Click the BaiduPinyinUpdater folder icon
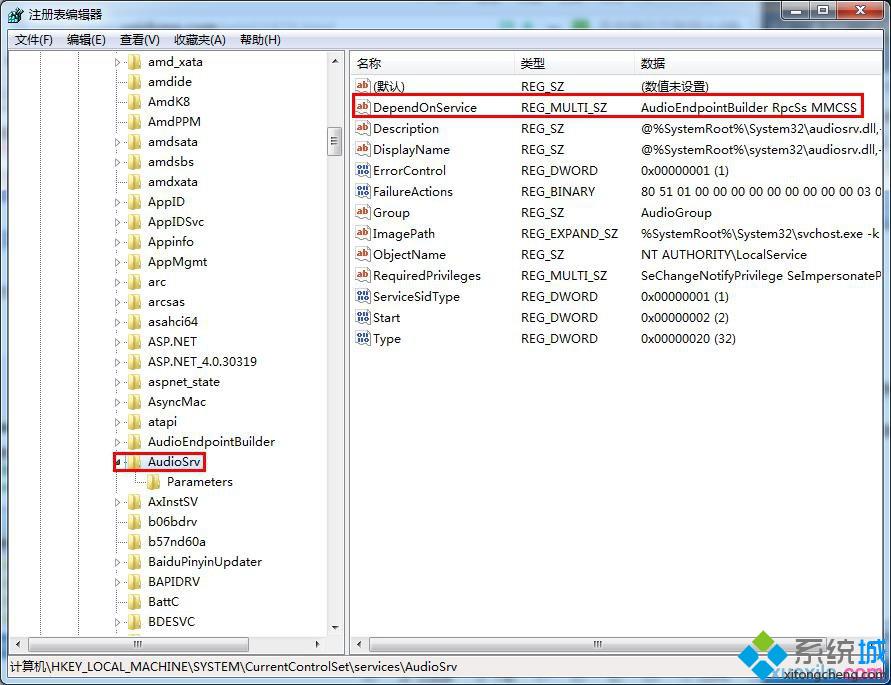Screen dimensions: 891x685 (135, 562)
